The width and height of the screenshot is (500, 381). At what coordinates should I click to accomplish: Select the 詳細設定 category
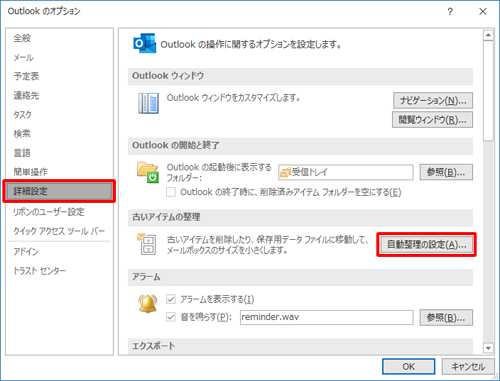[59, 191]
